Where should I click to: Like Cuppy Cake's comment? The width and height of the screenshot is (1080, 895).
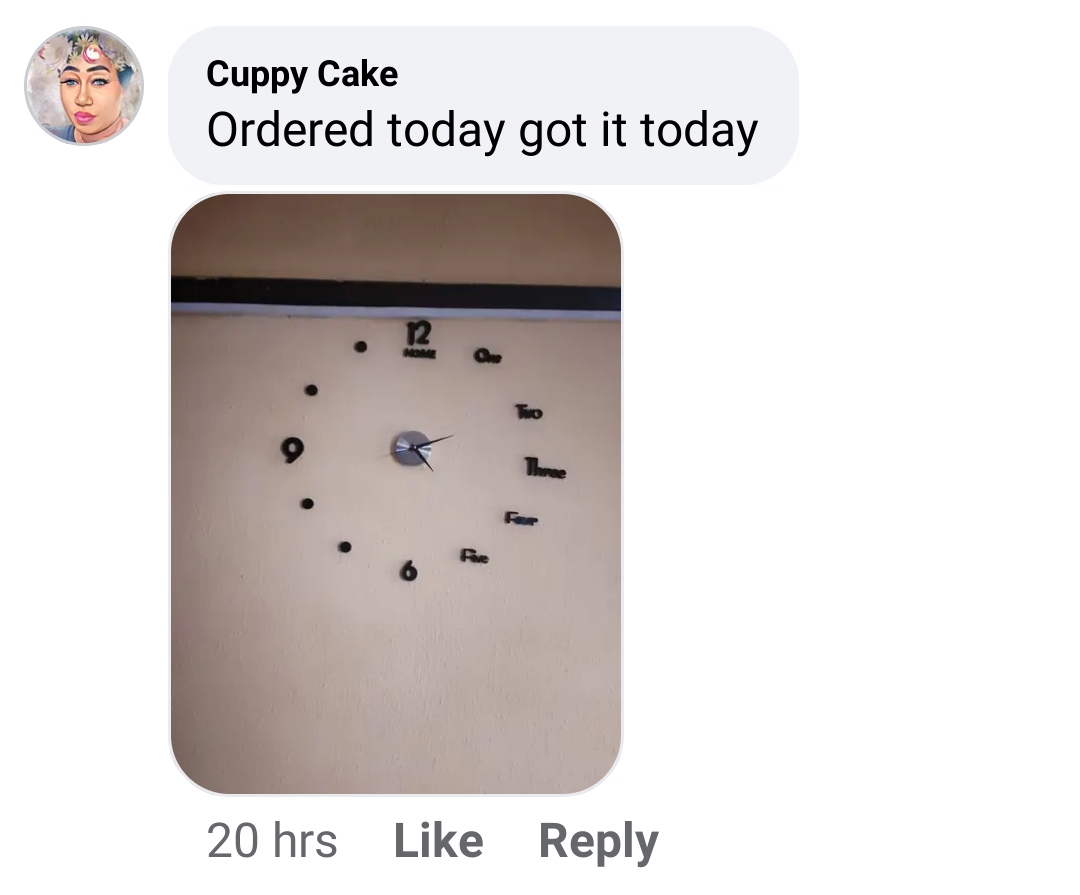click(438, 841)
